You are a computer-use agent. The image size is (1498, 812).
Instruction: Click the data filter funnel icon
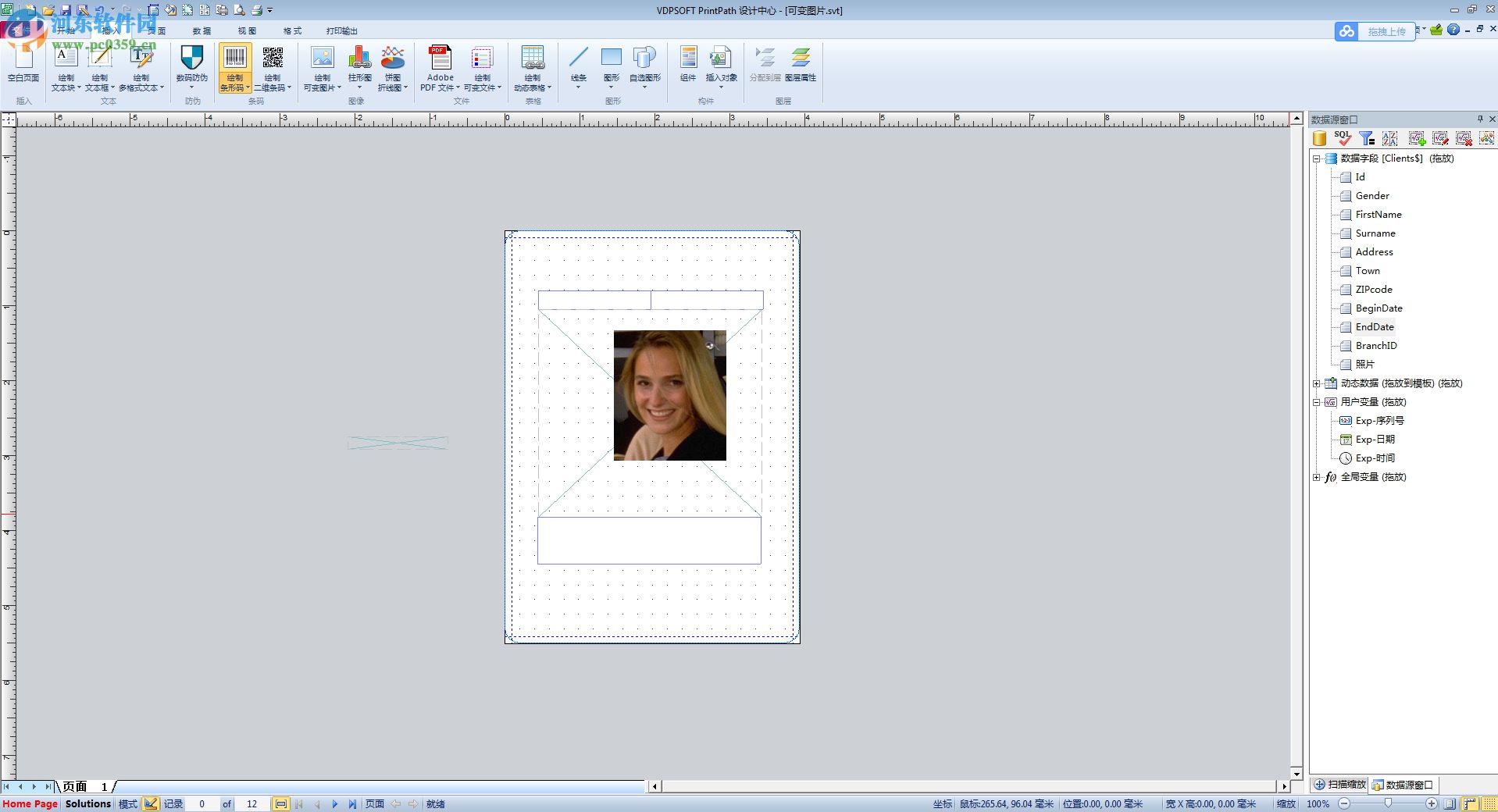(1366, 138)
